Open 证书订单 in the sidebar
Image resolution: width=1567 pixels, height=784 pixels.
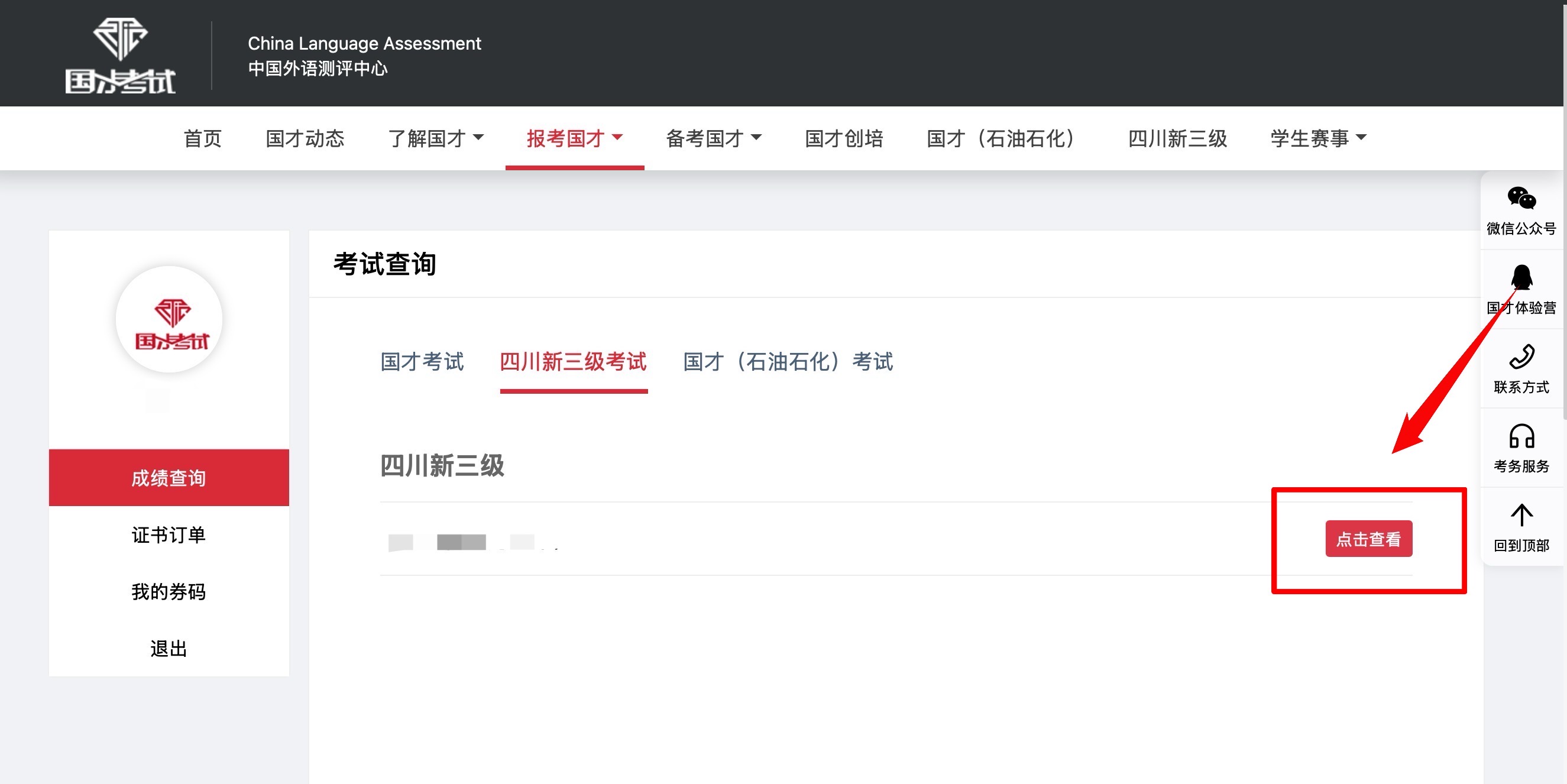pos(169,534)
